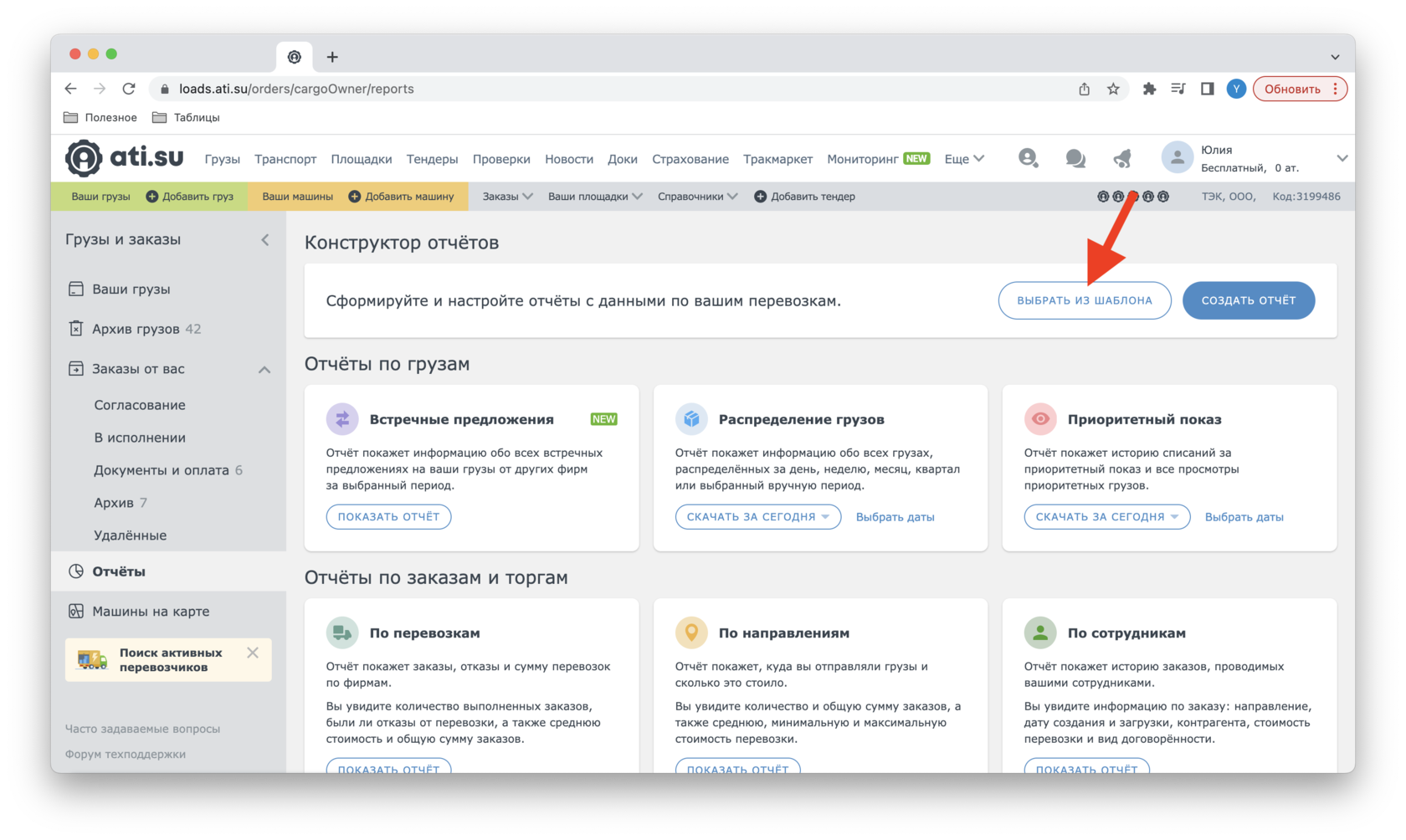Open the Тендеры menu
Viewport: 1406px width, 840px height.
pyautogui.click(x=432, y=159)
